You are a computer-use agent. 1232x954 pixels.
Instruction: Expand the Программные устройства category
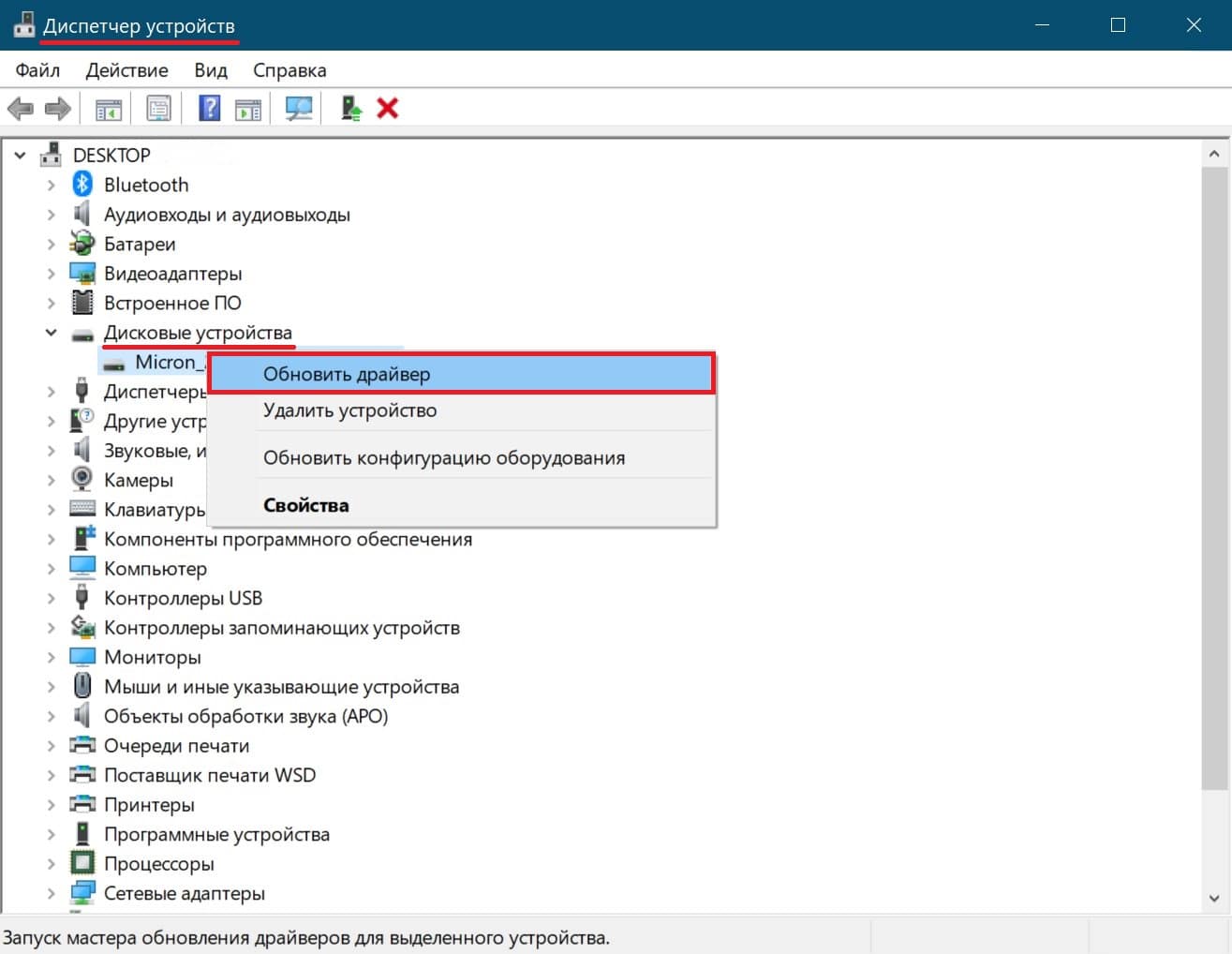[51, 834]
